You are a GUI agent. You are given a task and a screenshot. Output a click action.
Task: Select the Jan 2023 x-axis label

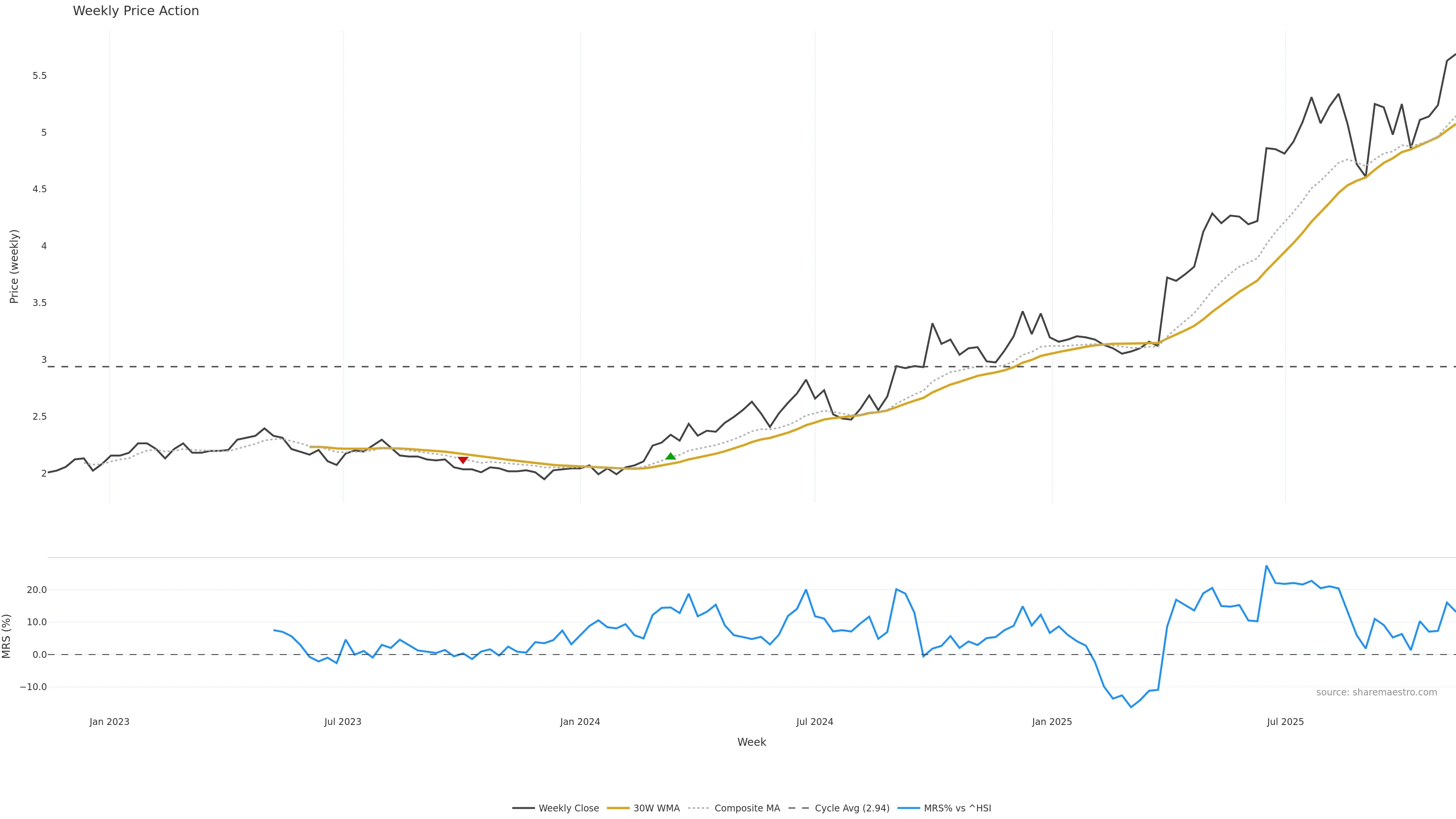point(109,722)
